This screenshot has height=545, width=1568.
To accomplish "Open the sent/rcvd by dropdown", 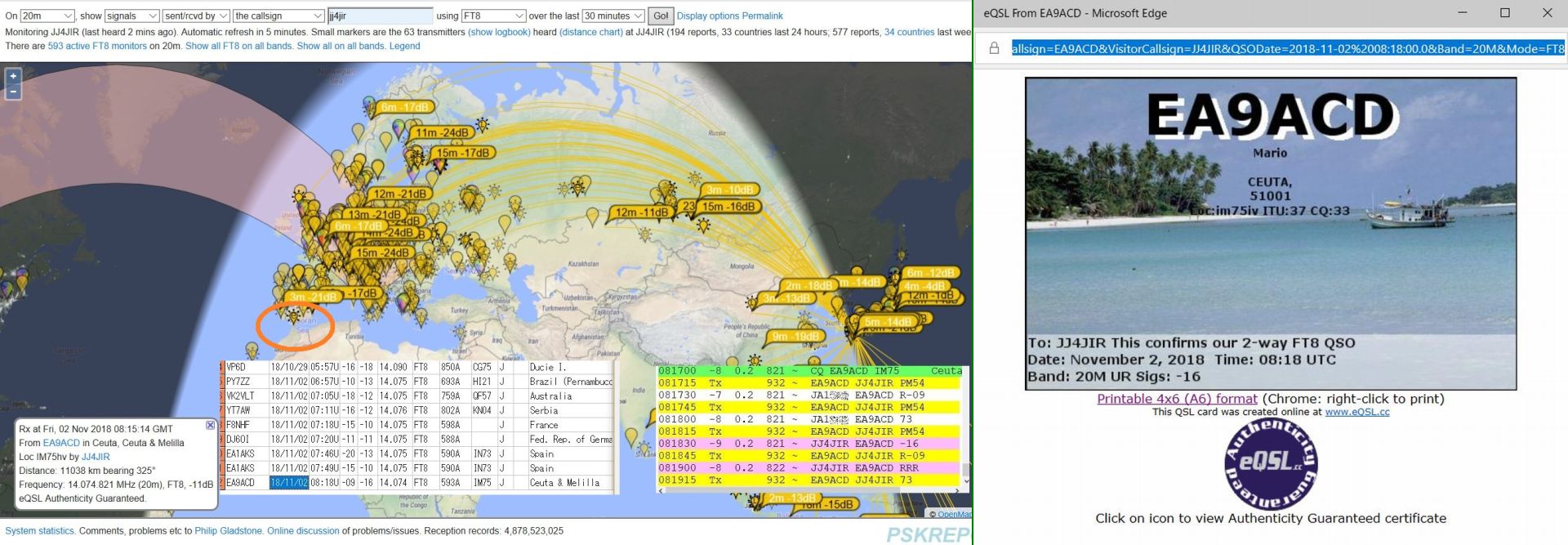I will tap(195, 16).
